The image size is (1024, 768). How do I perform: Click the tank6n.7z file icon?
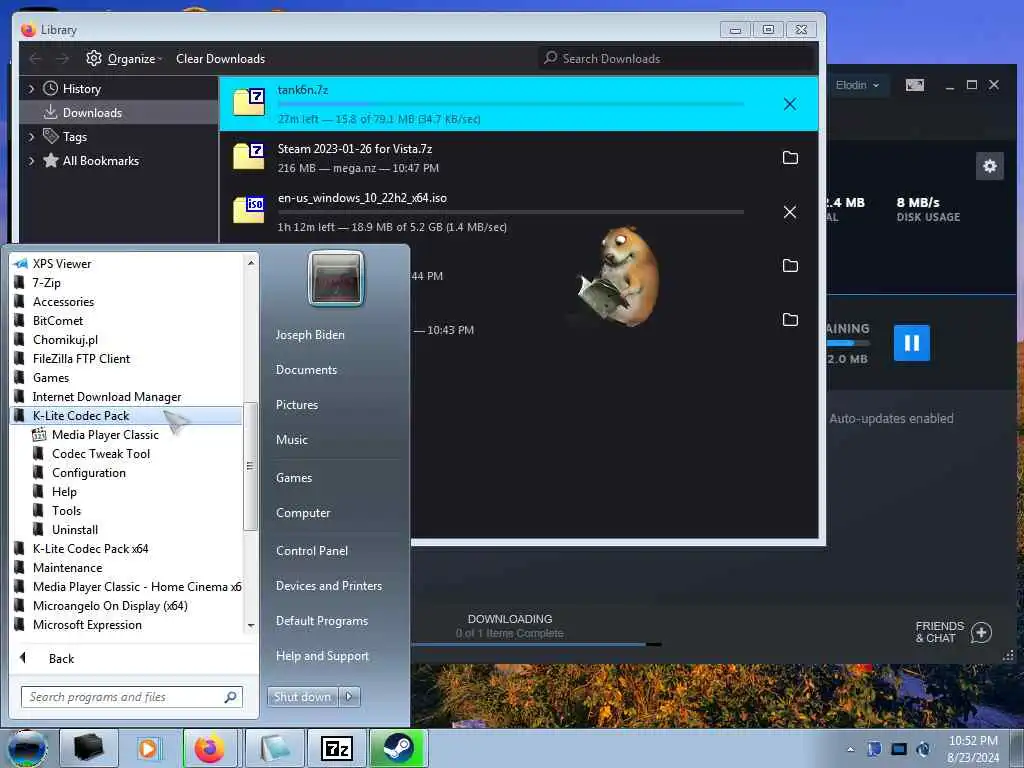click(249, 103)
